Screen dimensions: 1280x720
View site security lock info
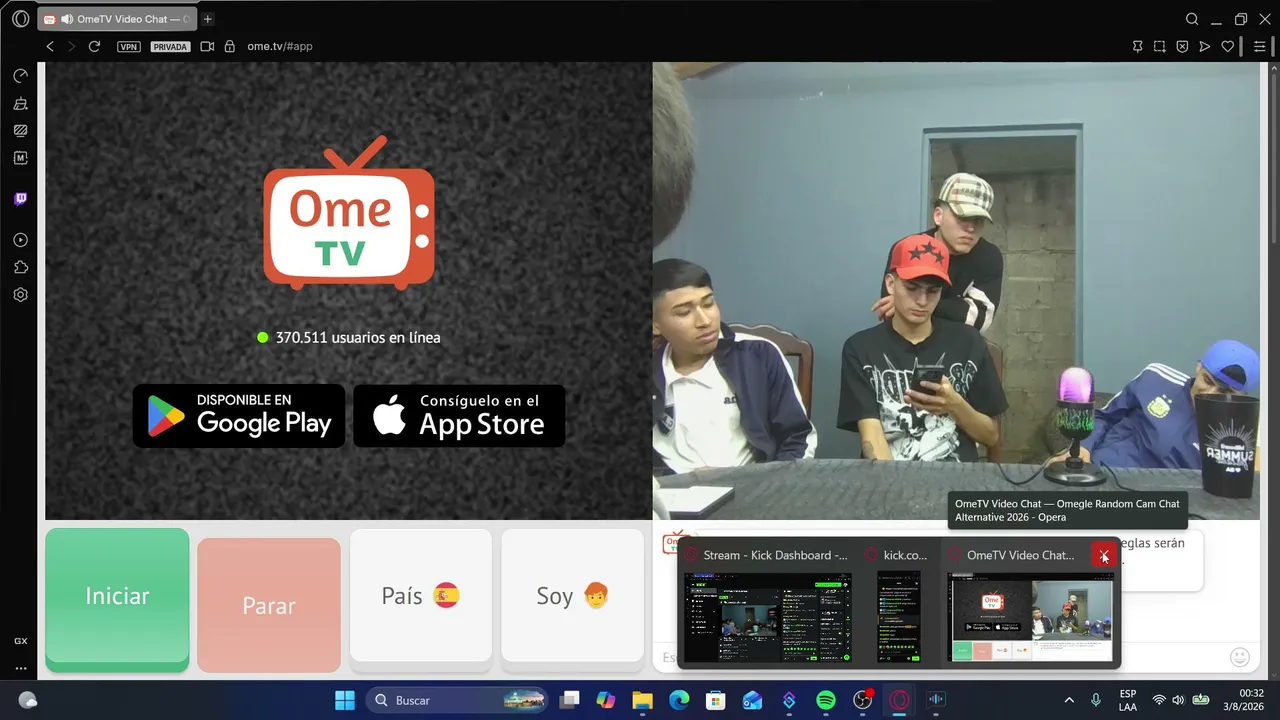click(229, 46)
